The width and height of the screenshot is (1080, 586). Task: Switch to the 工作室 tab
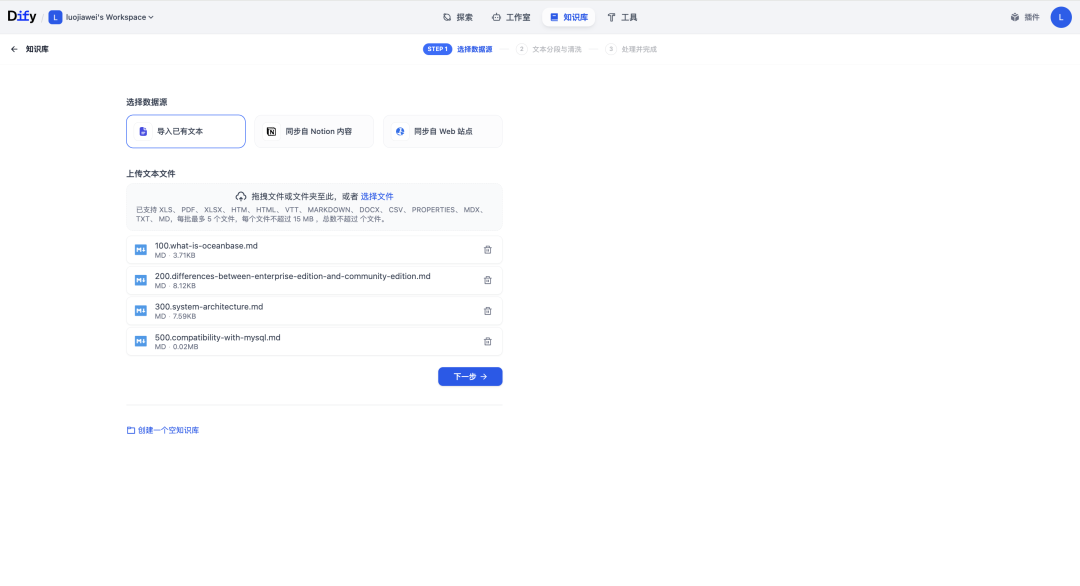click(x=511, y=16)
